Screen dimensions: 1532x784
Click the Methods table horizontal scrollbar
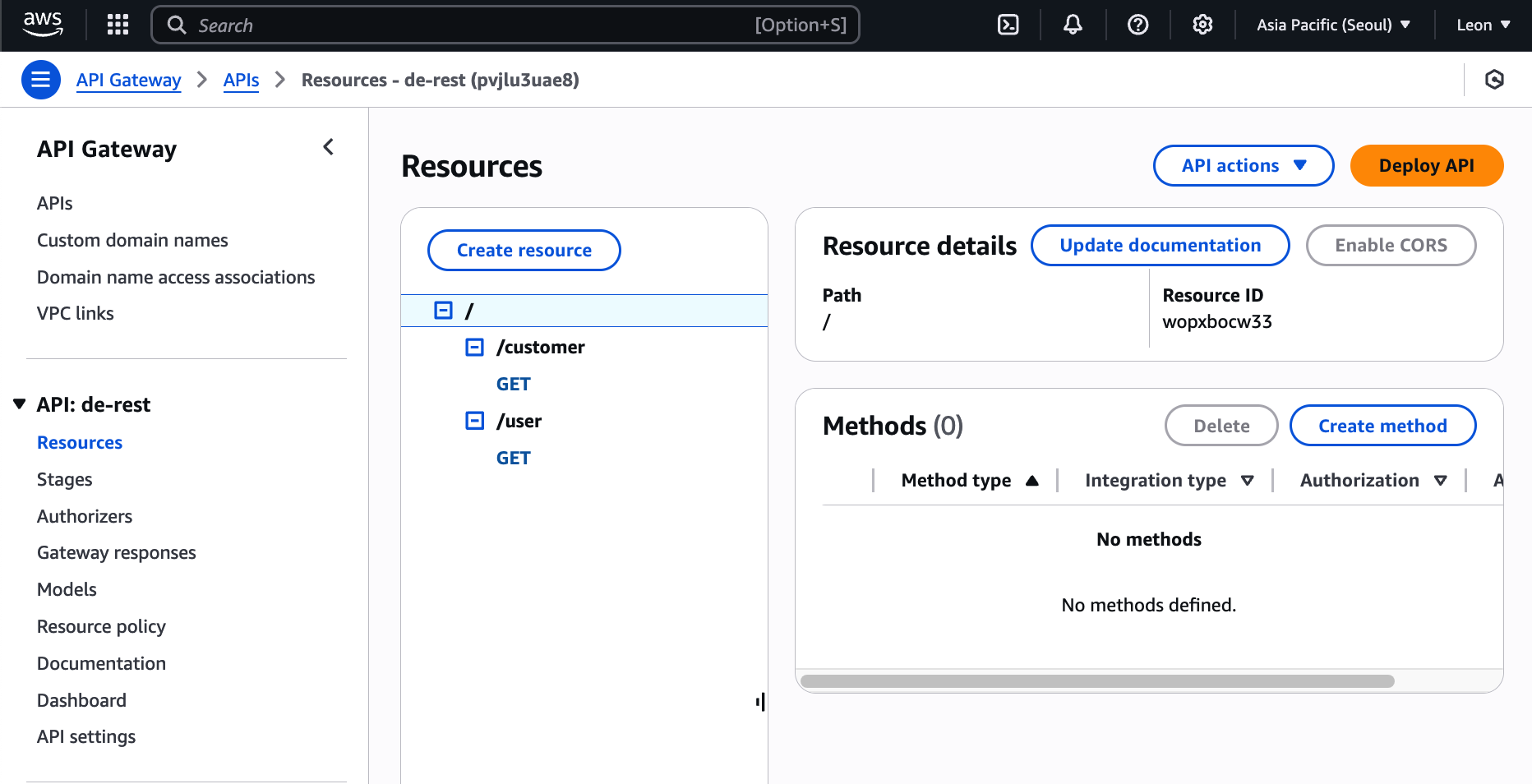click(1097, 681)
